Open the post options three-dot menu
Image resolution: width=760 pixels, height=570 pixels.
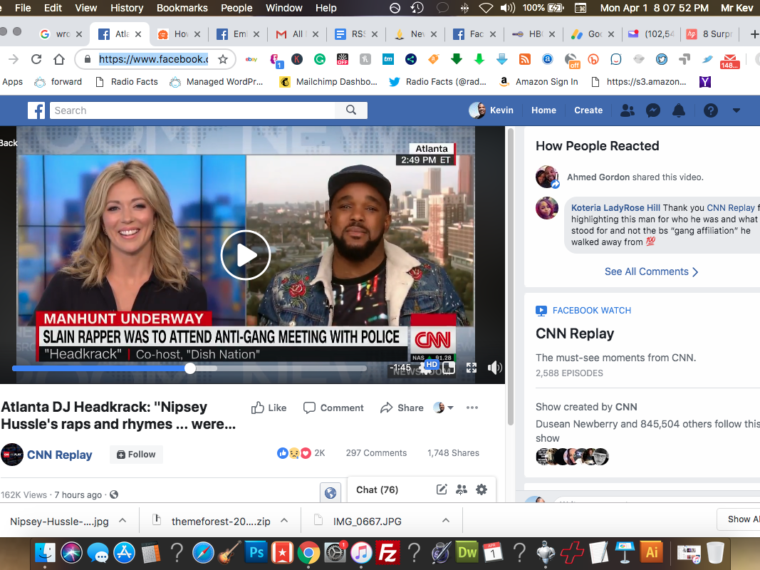point(472,408)
